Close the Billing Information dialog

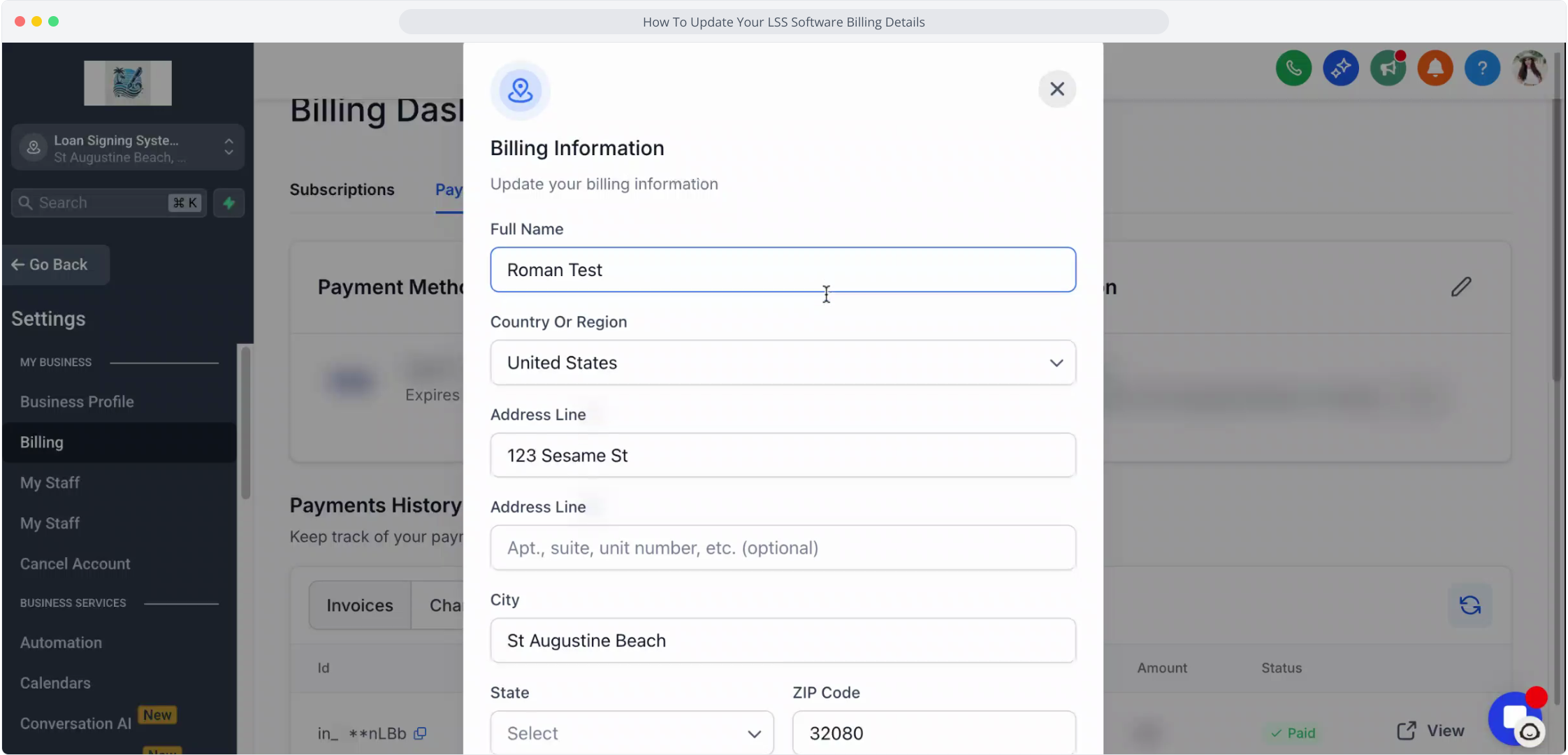pyautogui.click(x=1057, y=89)
